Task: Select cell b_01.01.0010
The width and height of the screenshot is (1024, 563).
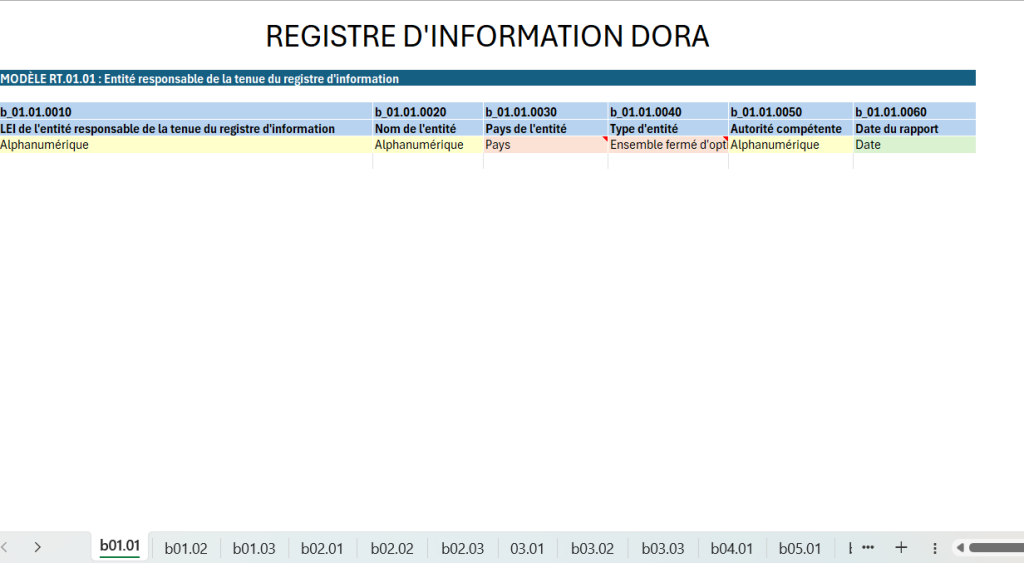Action: click(x=186, y=112)
